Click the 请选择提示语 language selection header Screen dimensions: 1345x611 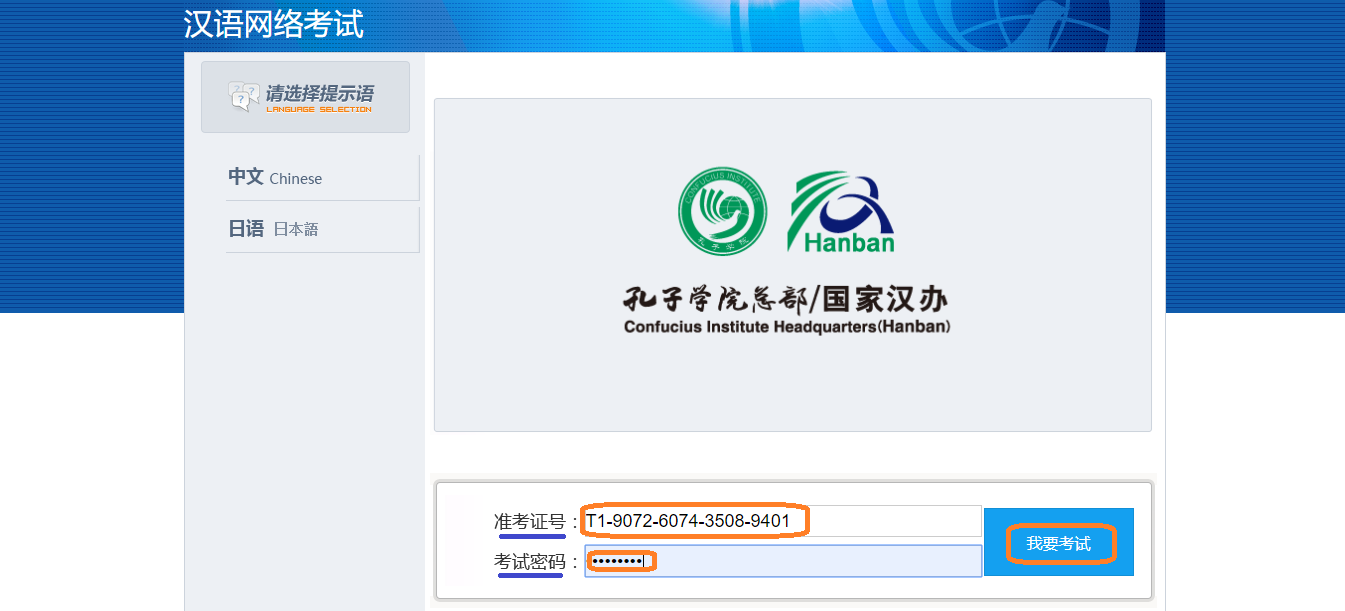305,97
